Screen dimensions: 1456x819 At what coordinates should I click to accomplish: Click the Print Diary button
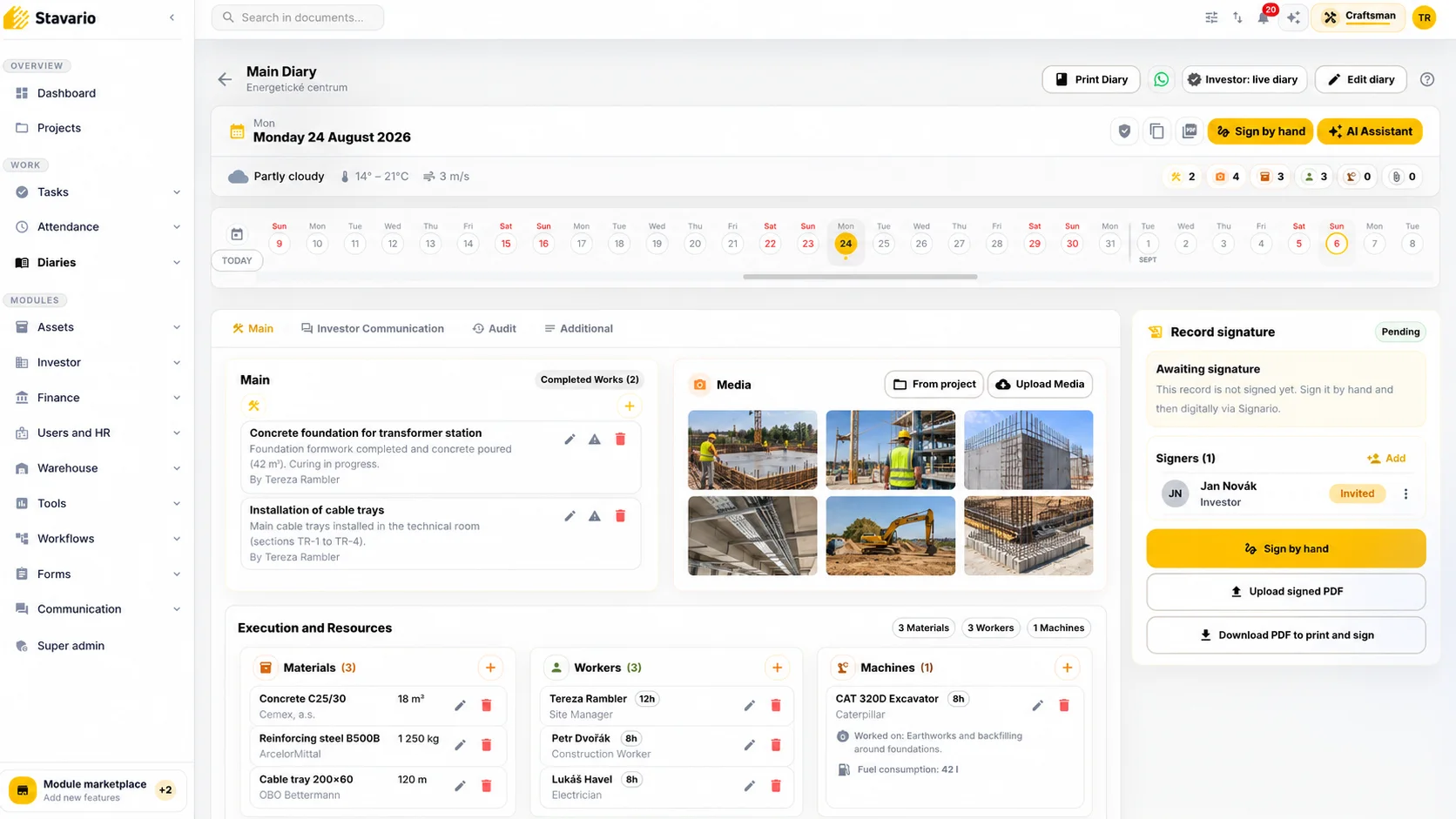[x=1091, y=79]
